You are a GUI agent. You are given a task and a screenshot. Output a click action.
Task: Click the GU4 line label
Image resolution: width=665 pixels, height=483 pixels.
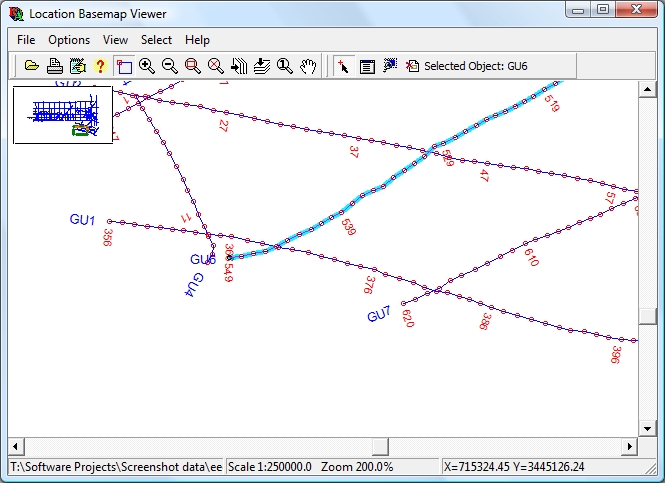point(194,285)
